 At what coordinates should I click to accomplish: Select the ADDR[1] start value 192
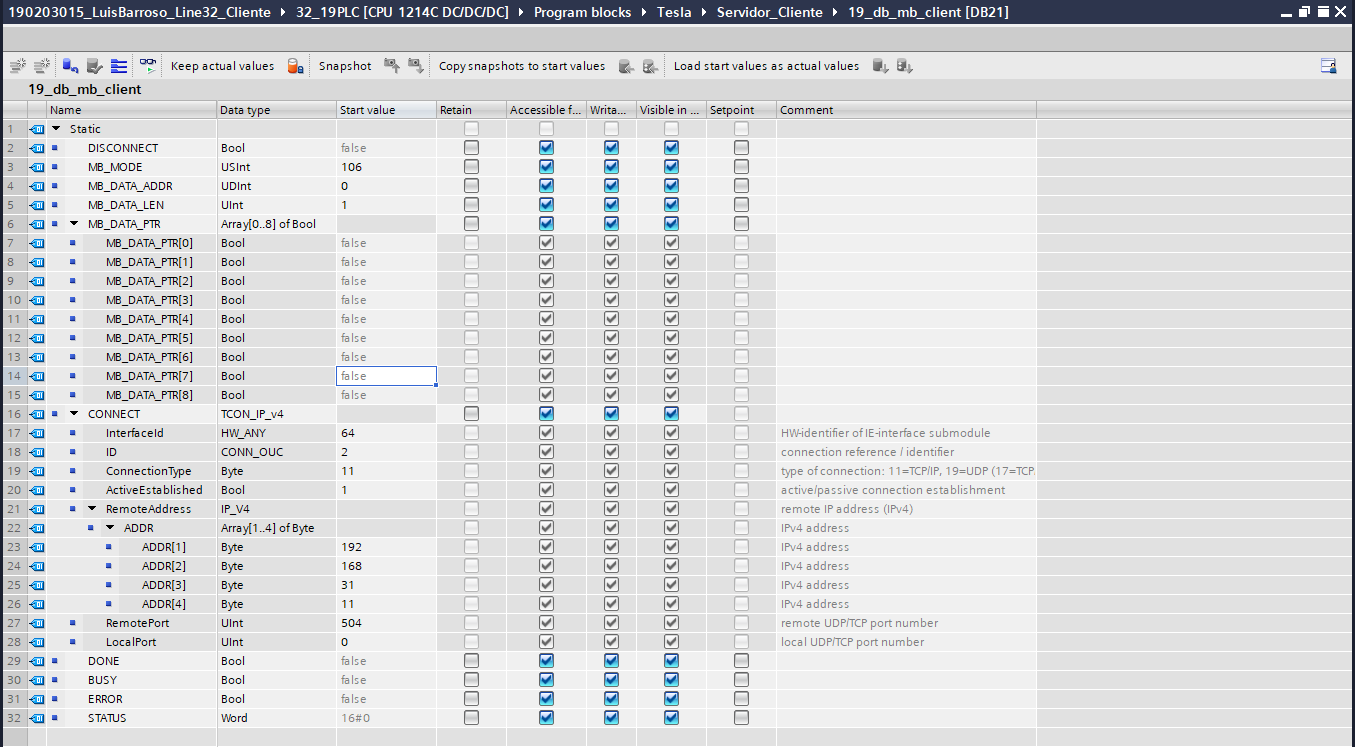click(x=386, y=547)
